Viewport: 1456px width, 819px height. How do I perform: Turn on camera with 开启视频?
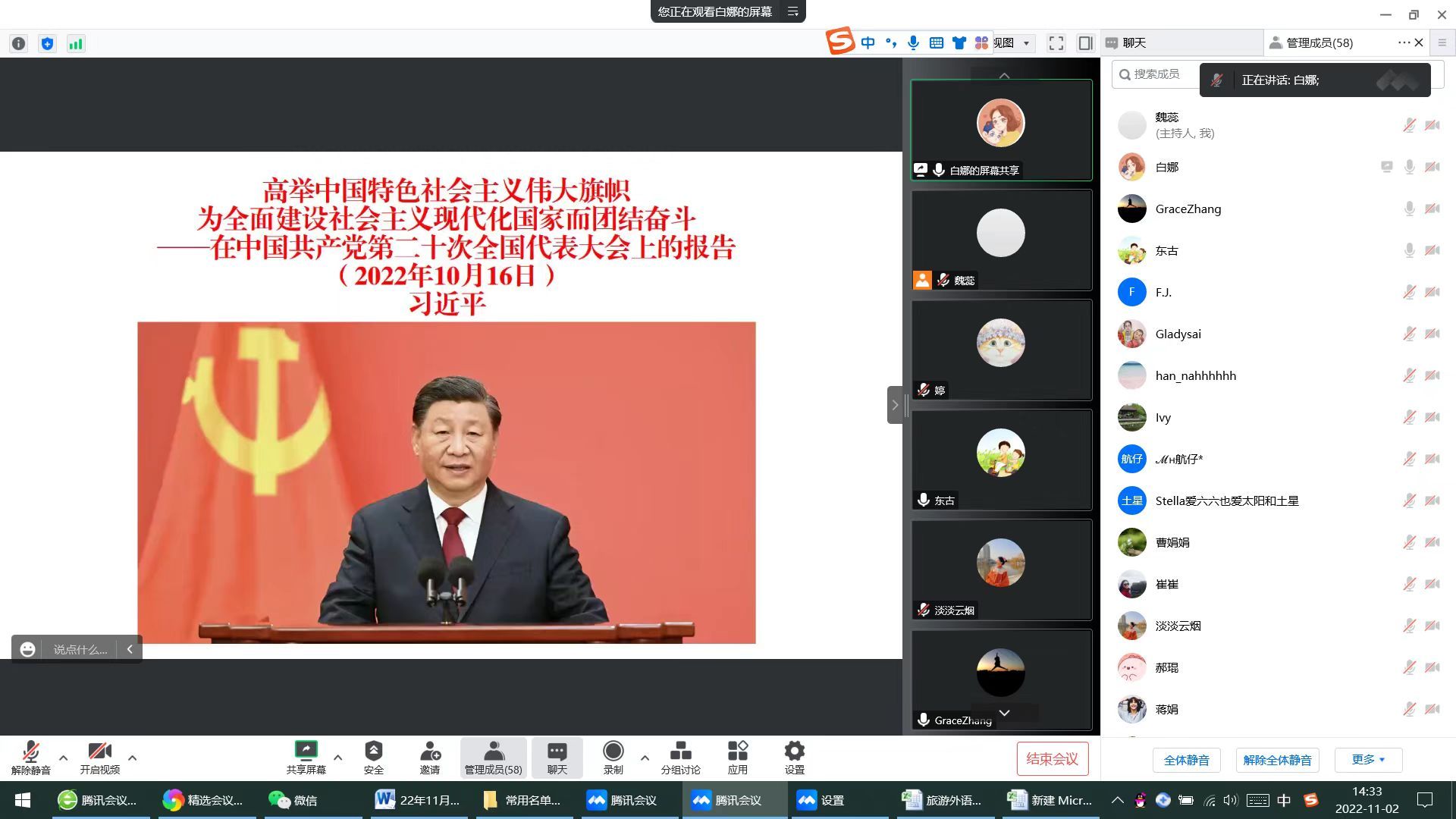(99, 752)
